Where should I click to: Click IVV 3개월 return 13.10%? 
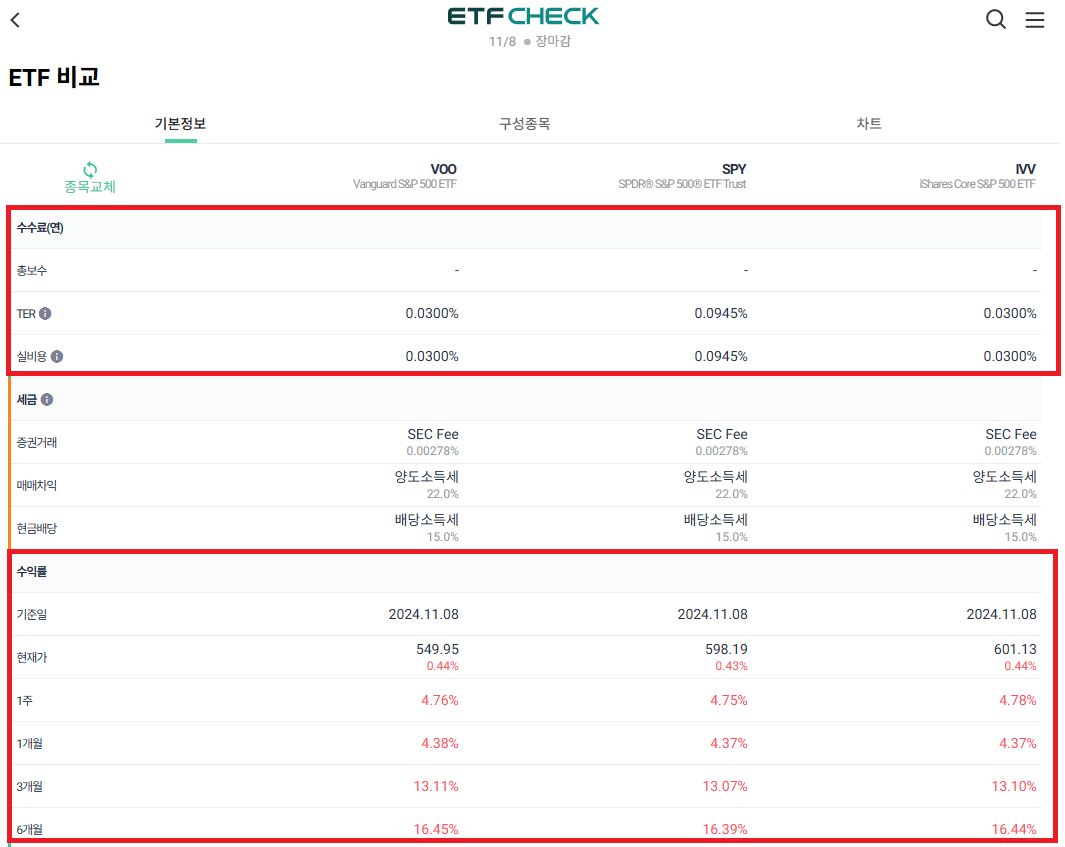(1014, 786)
